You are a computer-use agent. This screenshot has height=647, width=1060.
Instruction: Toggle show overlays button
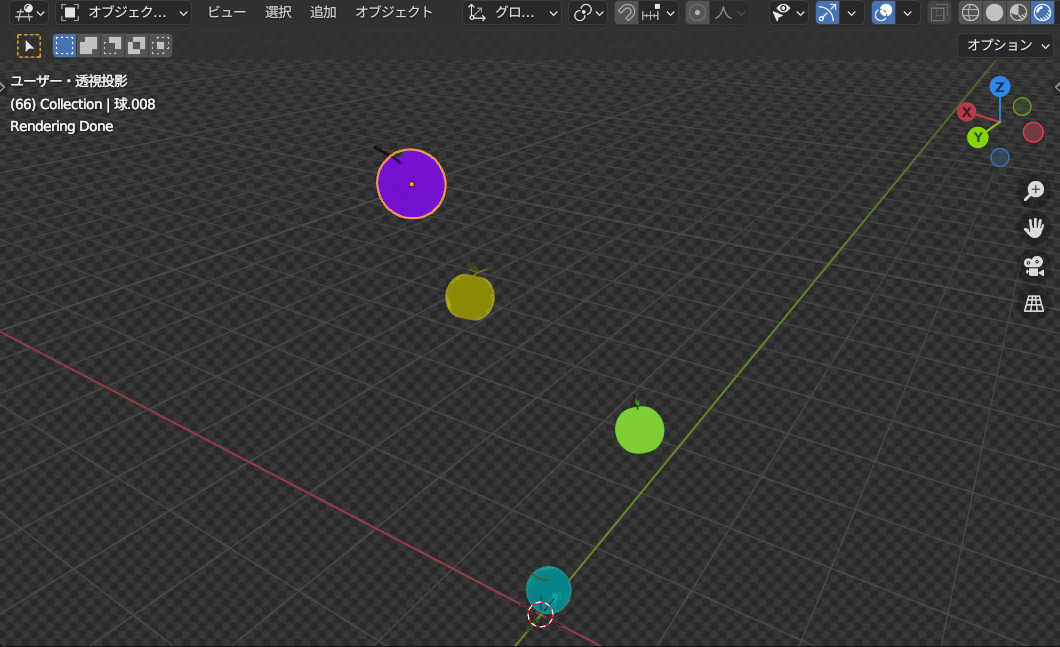coord(883,13)
